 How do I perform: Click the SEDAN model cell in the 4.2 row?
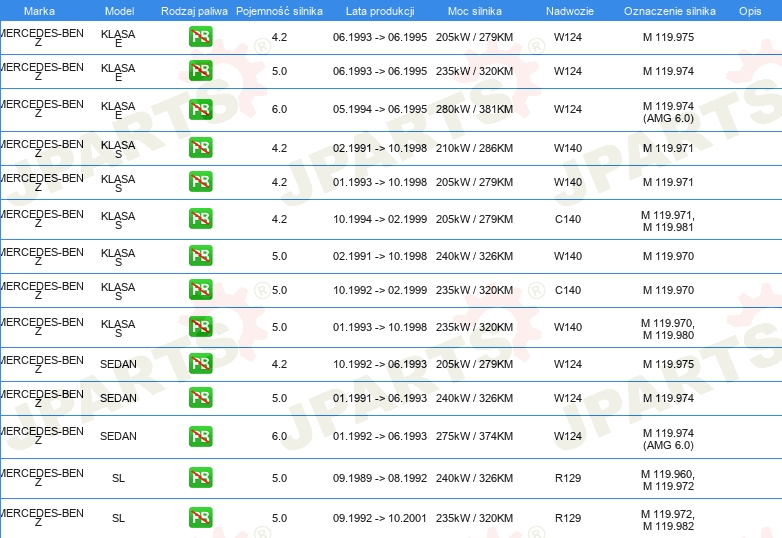pyautogui.click(x=118, y=364)
